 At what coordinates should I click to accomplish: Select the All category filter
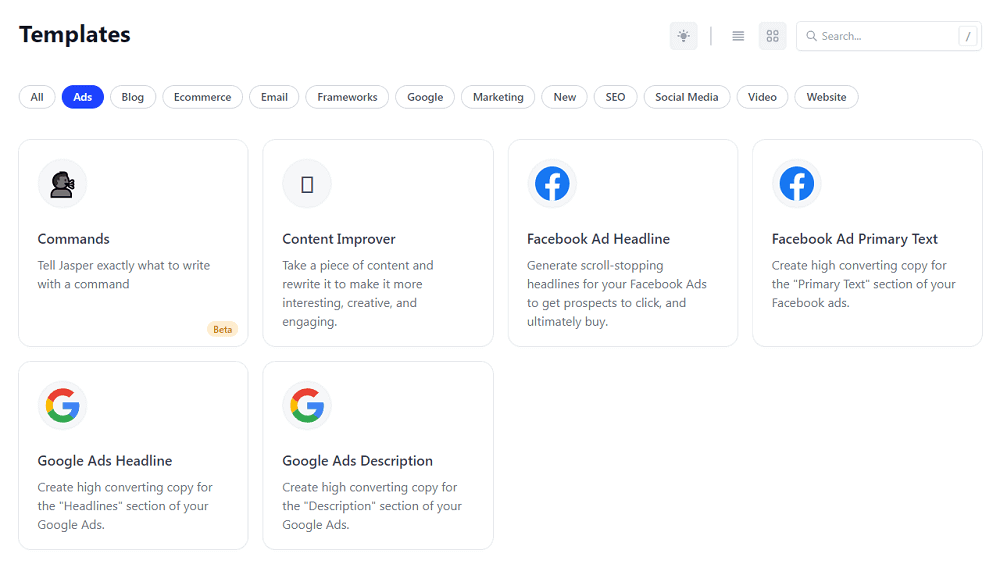(x=37, y=97)
